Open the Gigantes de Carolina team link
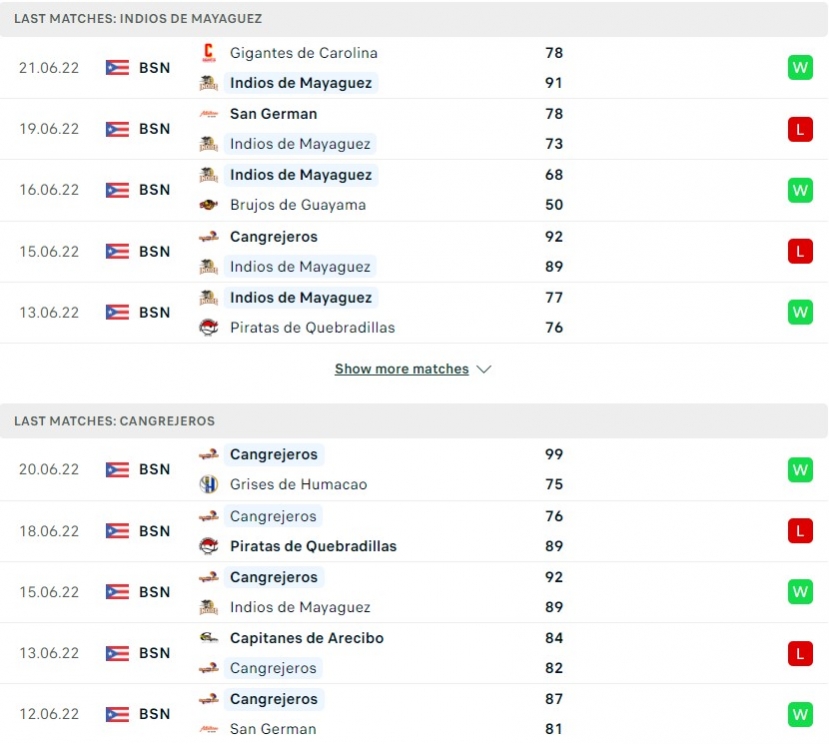Screen dimensions: 829x744 pyautogui.click(x=303, y=53)
